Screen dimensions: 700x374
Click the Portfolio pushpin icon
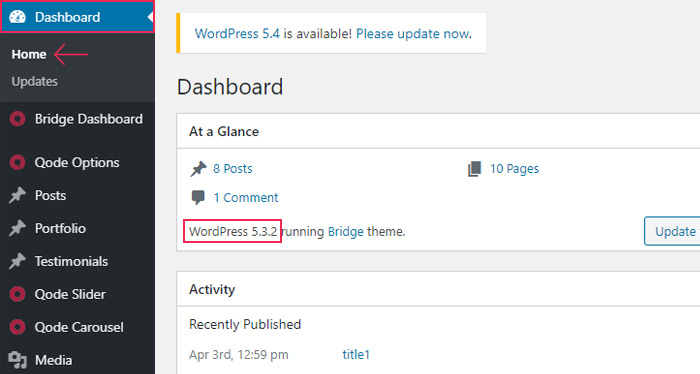coord(17,229)
